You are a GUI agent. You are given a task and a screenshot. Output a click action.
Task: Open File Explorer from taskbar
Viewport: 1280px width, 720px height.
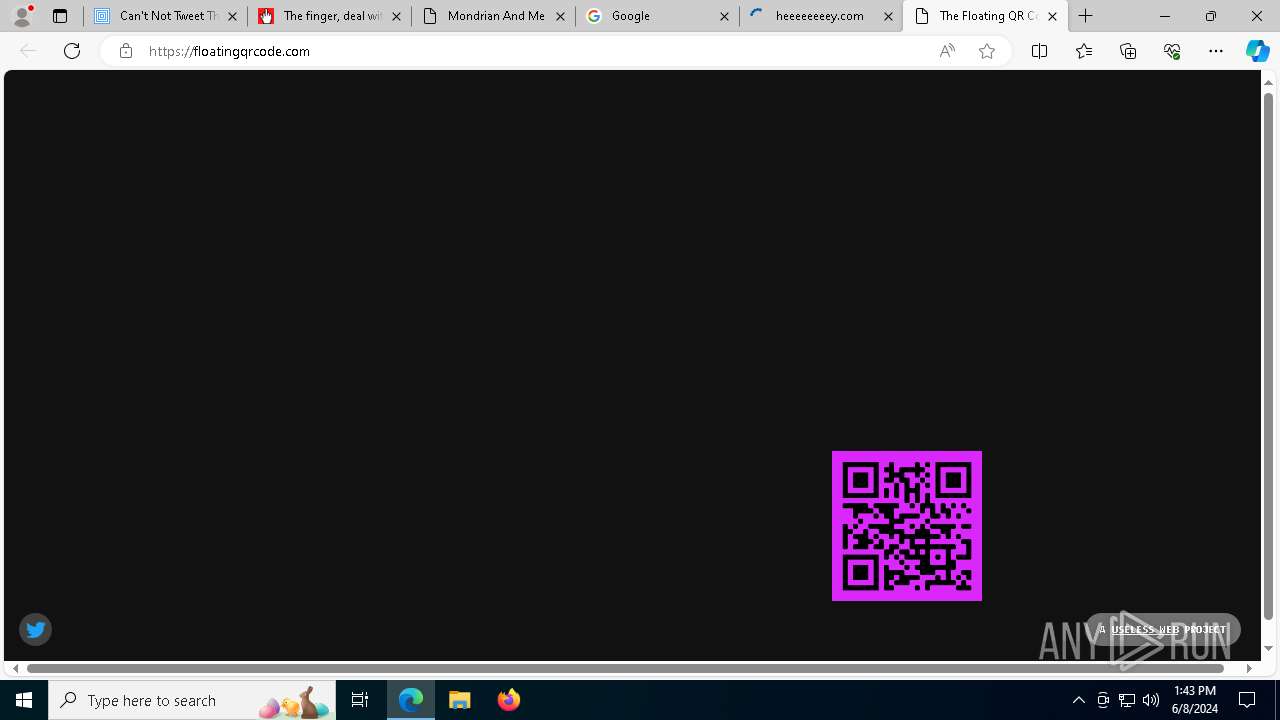(460, 700)
